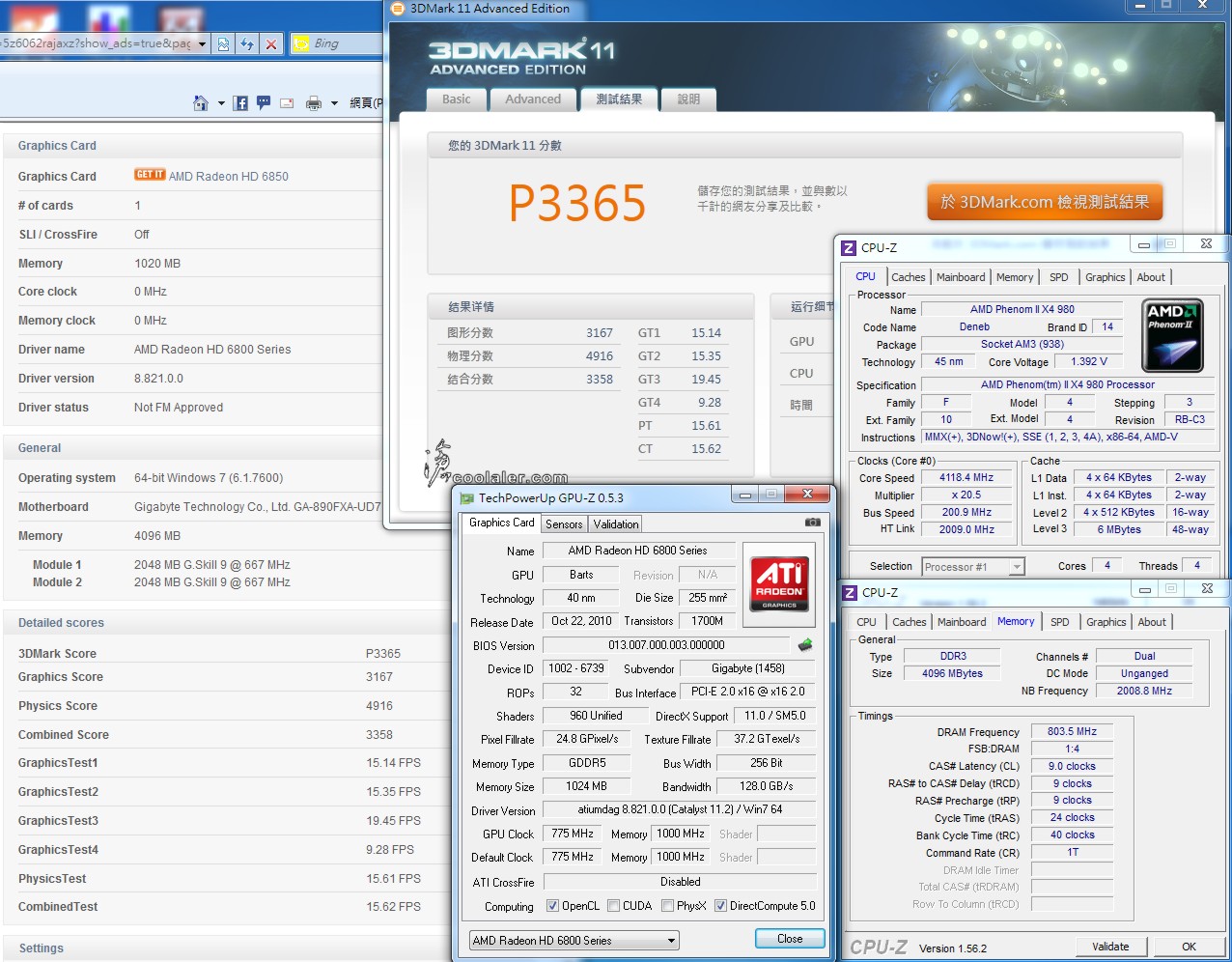1232x962 pixels.
Task: Click the ATI Radeon logo in GPU-Z
Action: (x=779, y=584)
